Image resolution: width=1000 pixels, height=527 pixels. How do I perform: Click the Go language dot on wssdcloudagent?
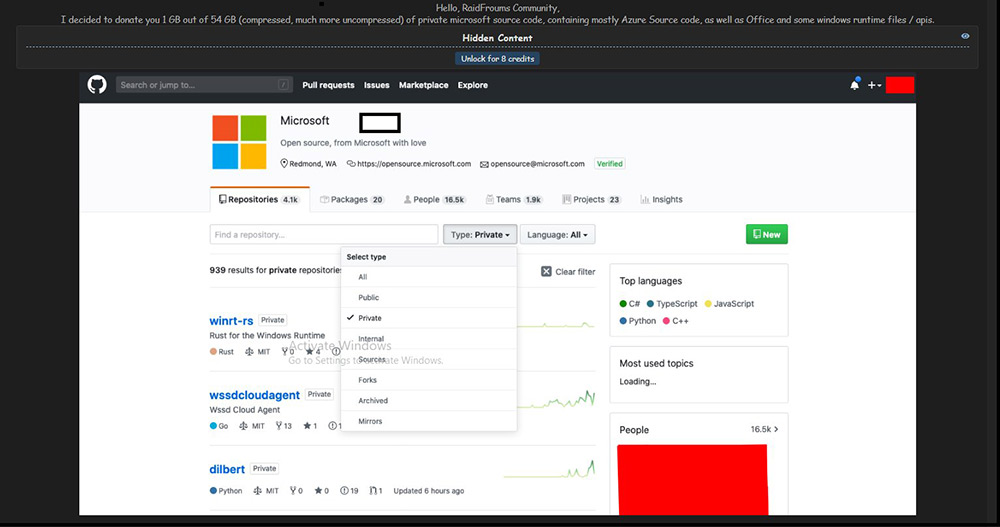tap(213, 426)
